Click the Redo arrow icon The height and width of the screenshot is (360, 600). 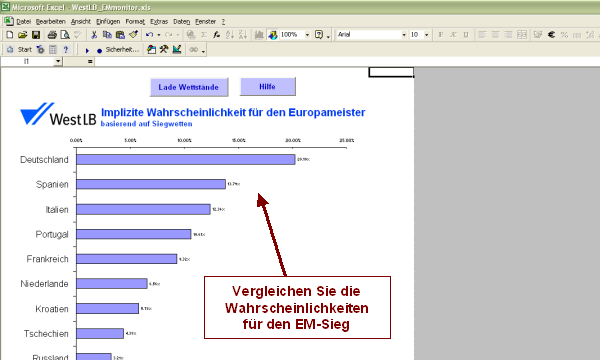[x=168, y=35]
